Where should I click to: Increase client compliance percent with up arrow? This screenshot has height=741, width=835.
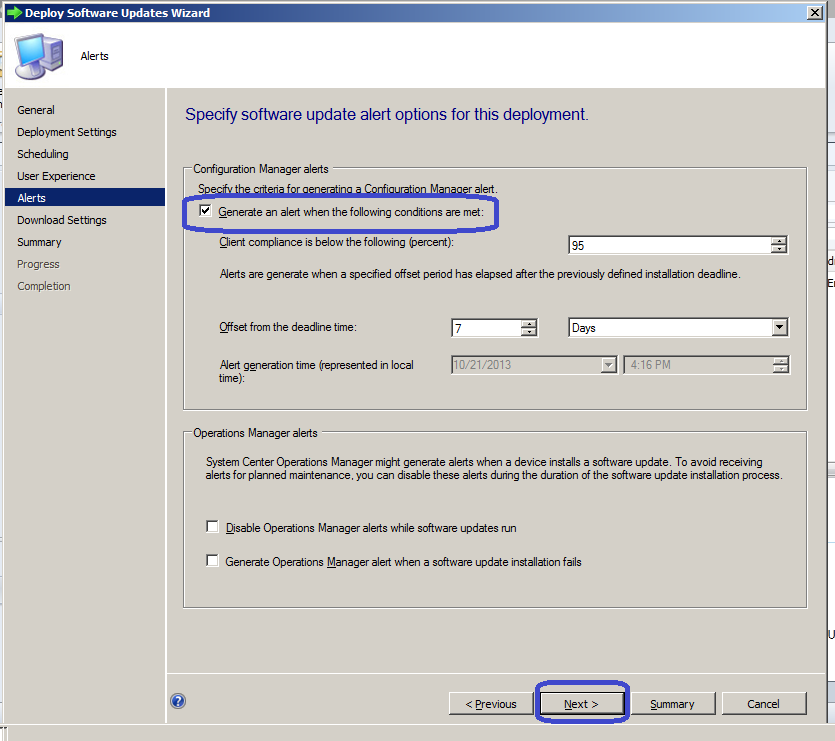click(779, 241)
